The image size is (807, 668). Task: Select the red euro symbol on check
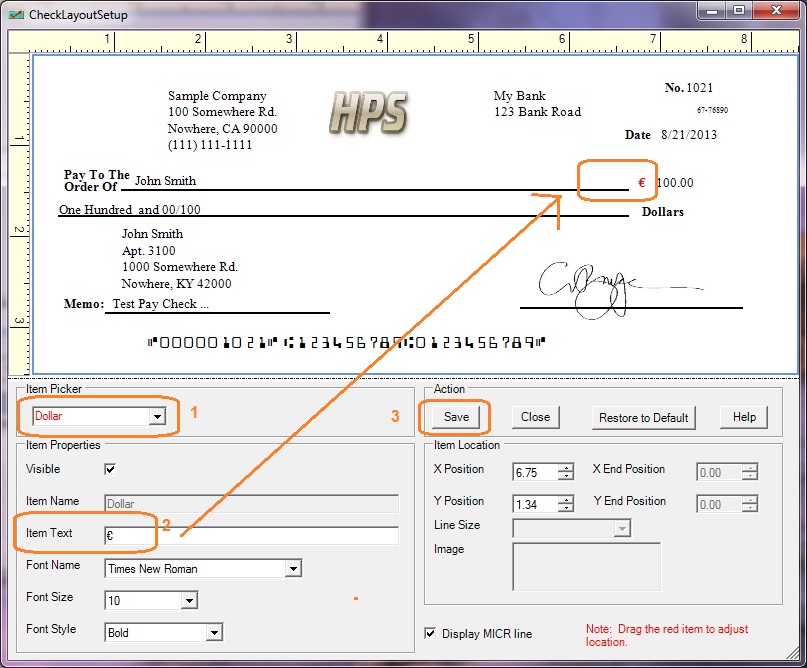(642, 183)
